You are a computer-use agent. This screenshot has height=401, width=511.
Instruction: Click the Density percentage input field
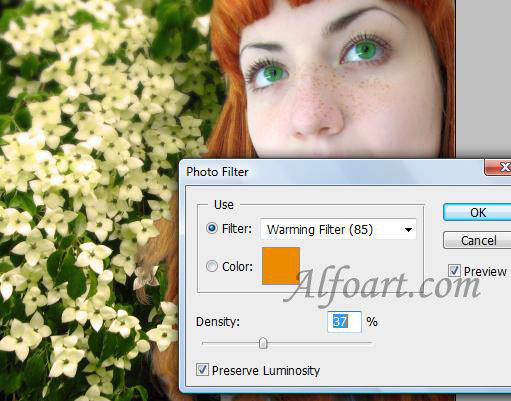click(344, 322)
